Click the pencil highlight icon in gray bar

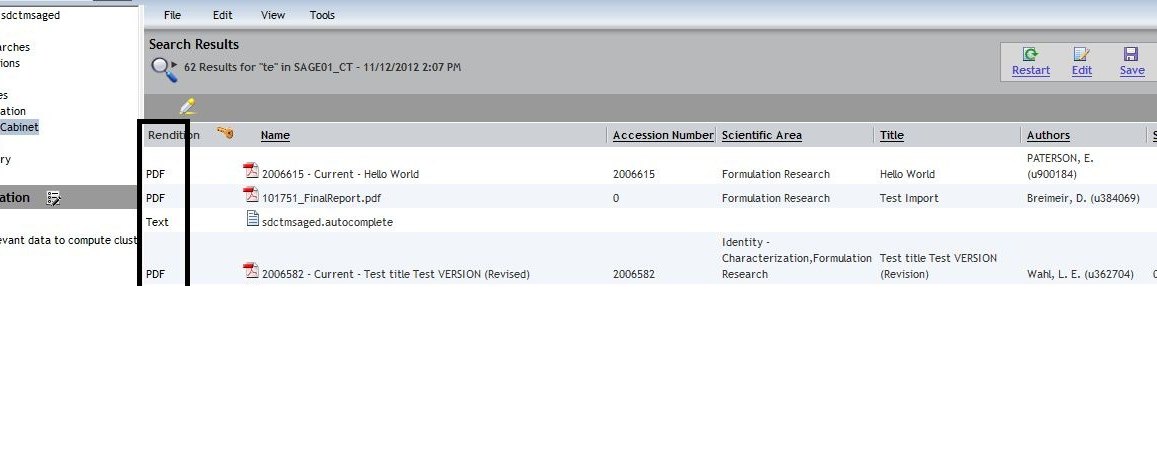click(x=187, y=106)
